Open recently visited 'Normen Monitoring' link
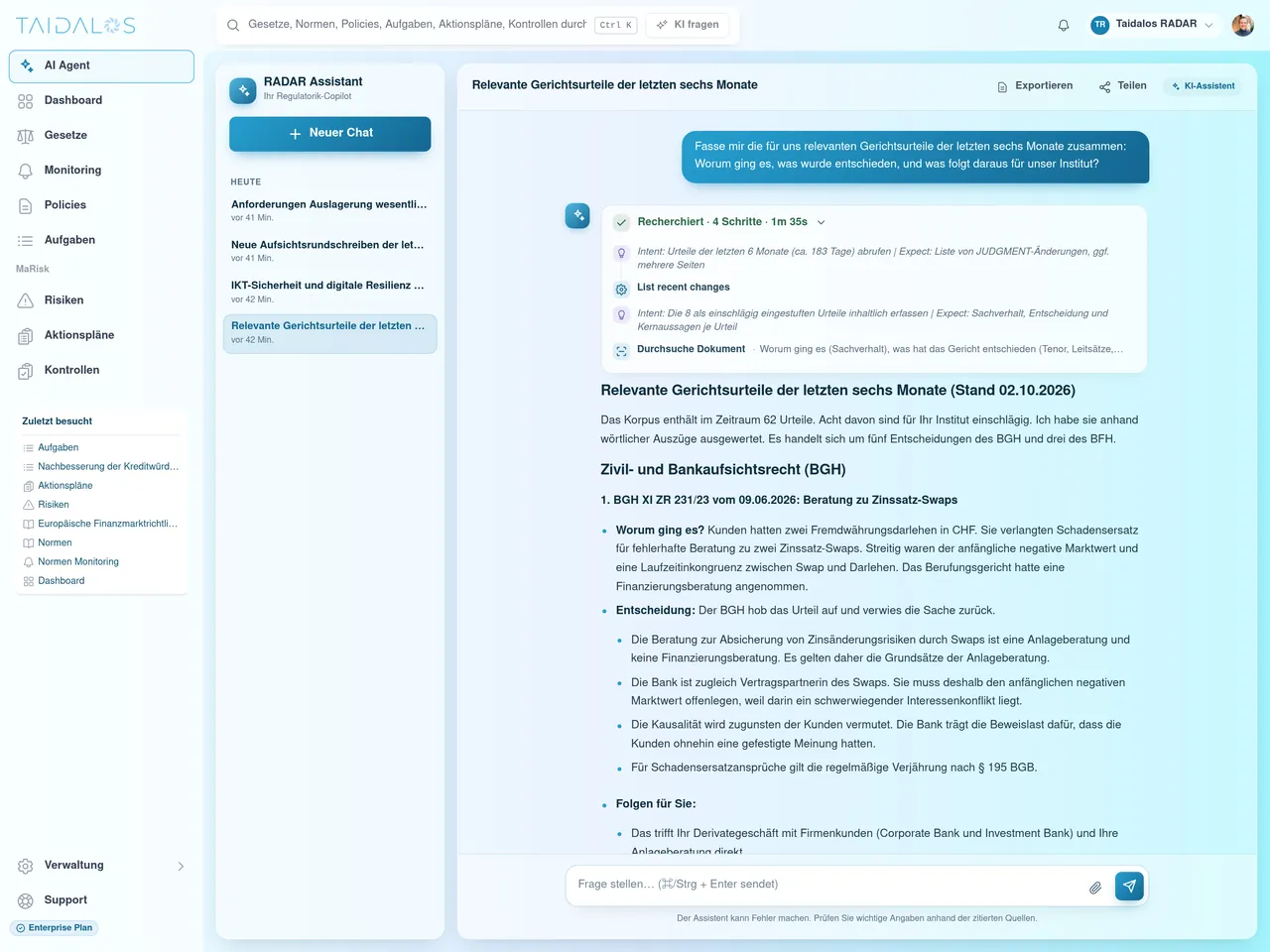The height and width of the screenshot is (952, 1270). pos(78,562)
